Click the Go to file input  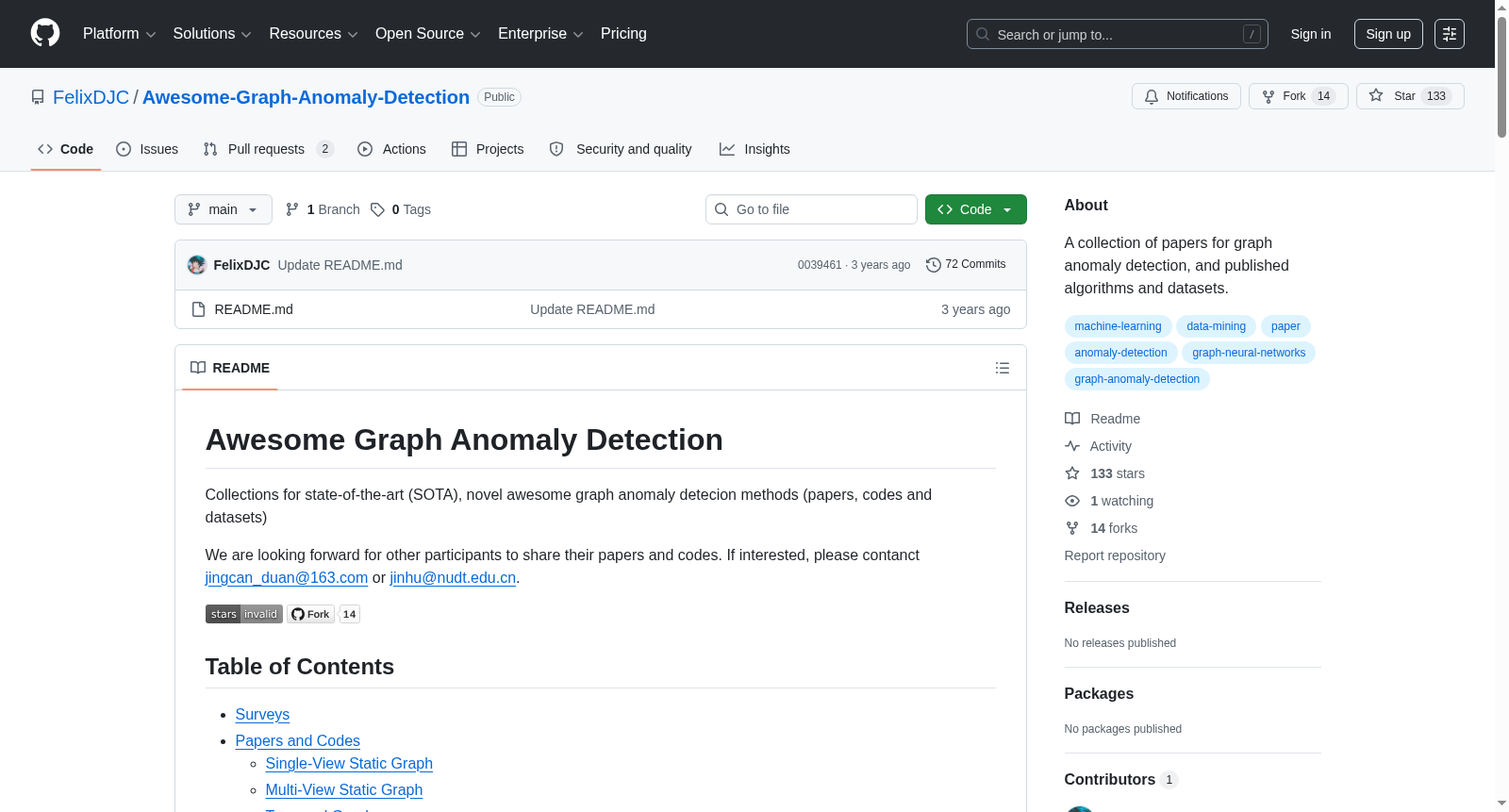(811, 209)
